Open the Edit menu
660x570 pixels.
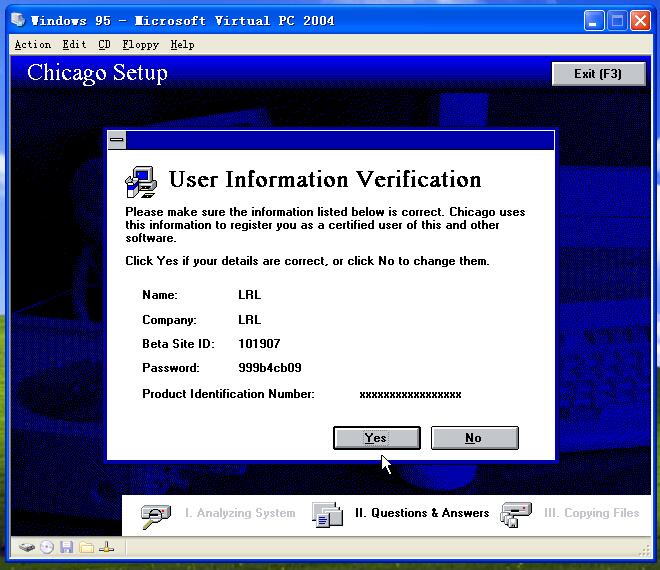[74, 45]
